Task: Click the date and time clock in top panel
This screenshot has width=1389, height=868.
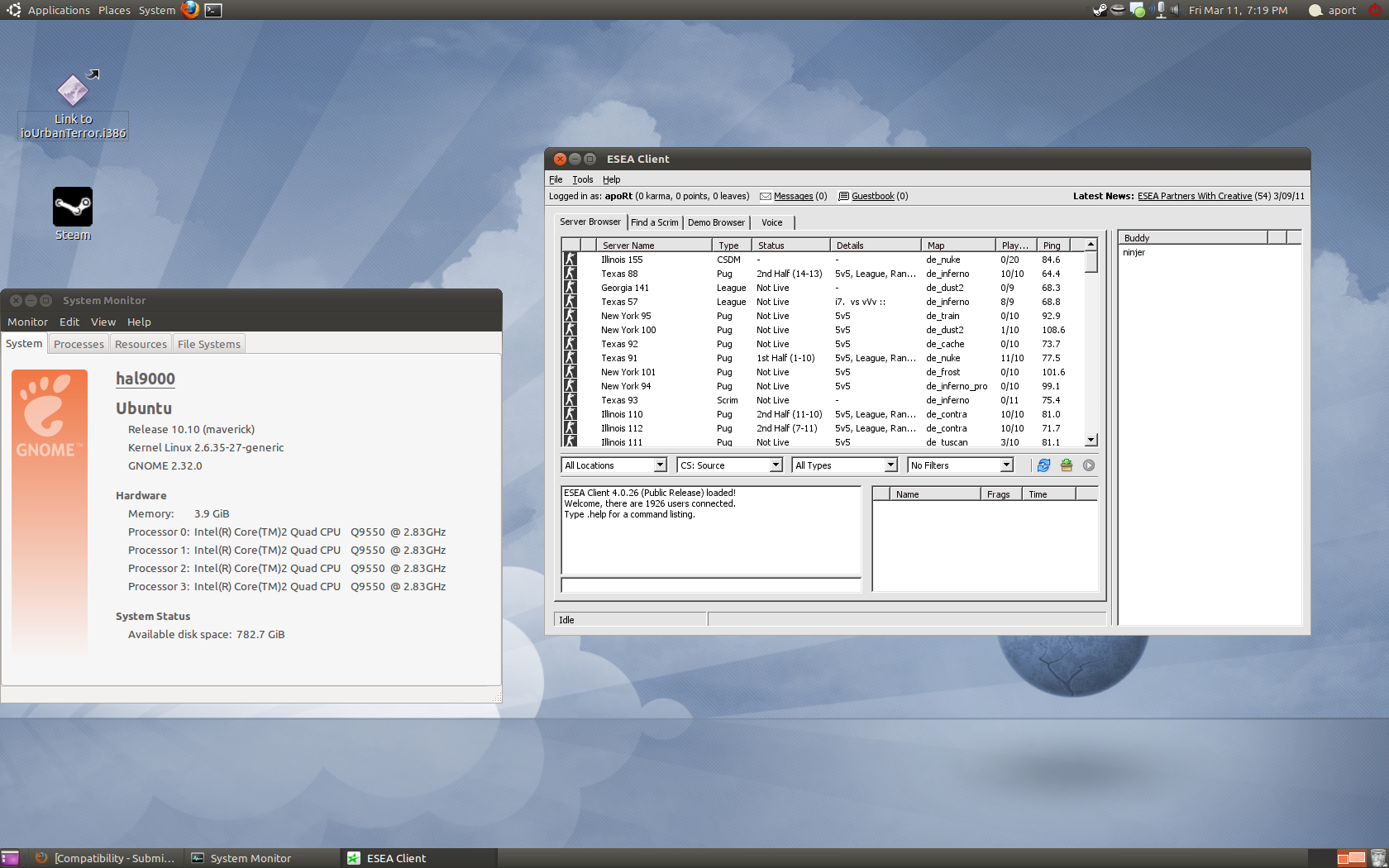Action: tap(1238, 10)
